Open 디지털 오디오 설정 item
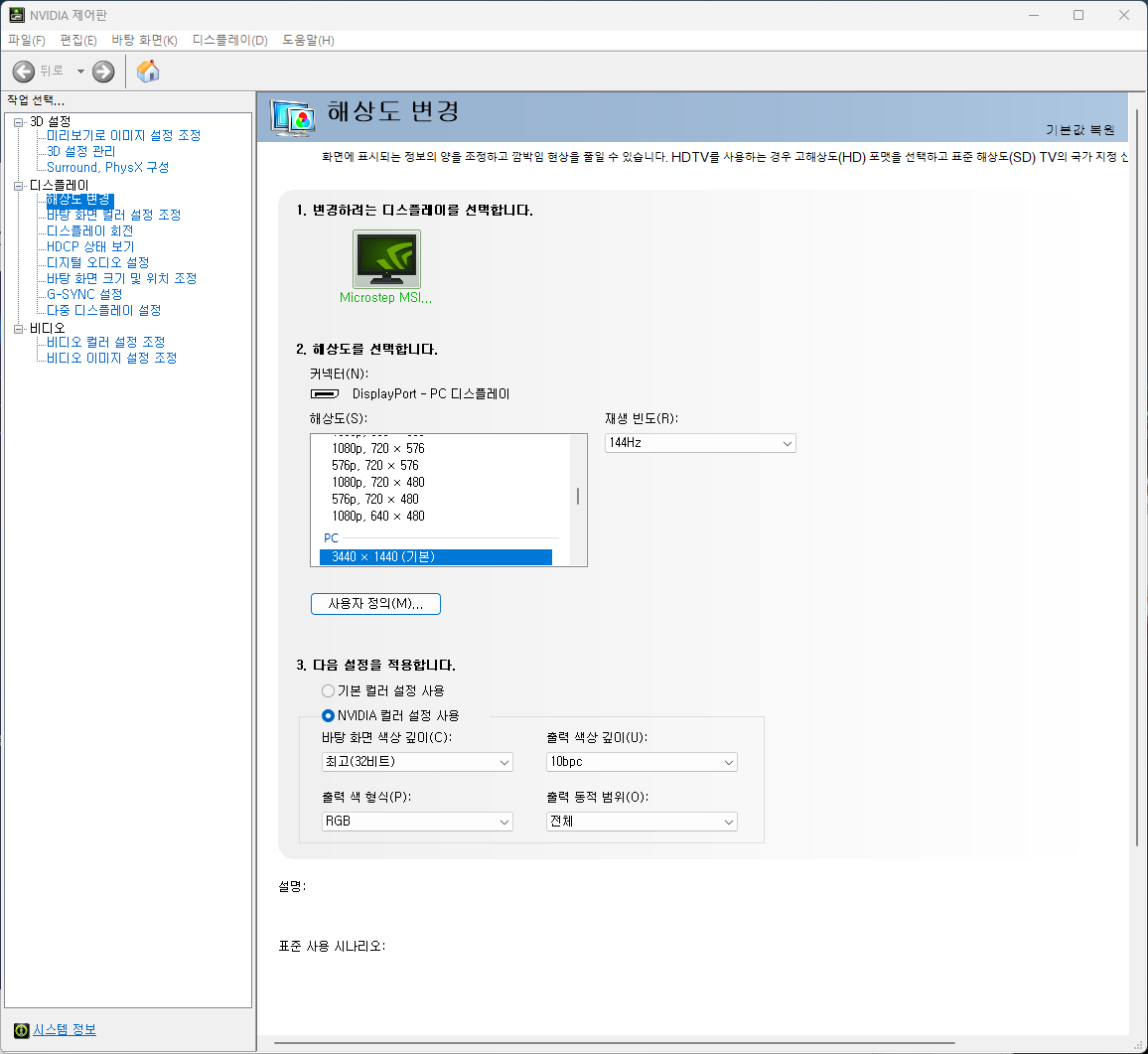Viewport: 1148px width, 1054px height. [x=98, y=262]
